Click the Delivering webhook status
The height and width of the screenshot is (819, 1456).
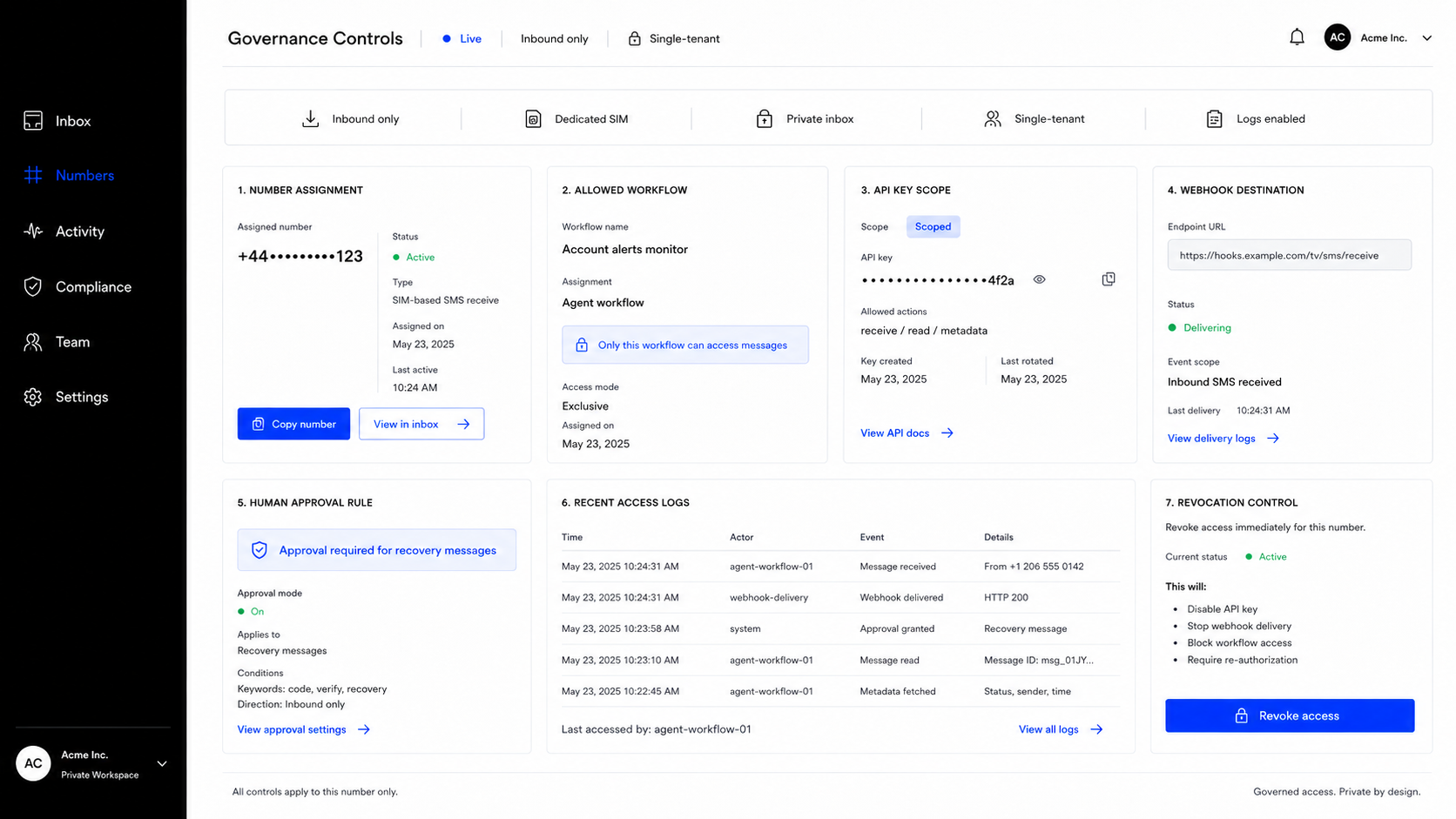1199,327
